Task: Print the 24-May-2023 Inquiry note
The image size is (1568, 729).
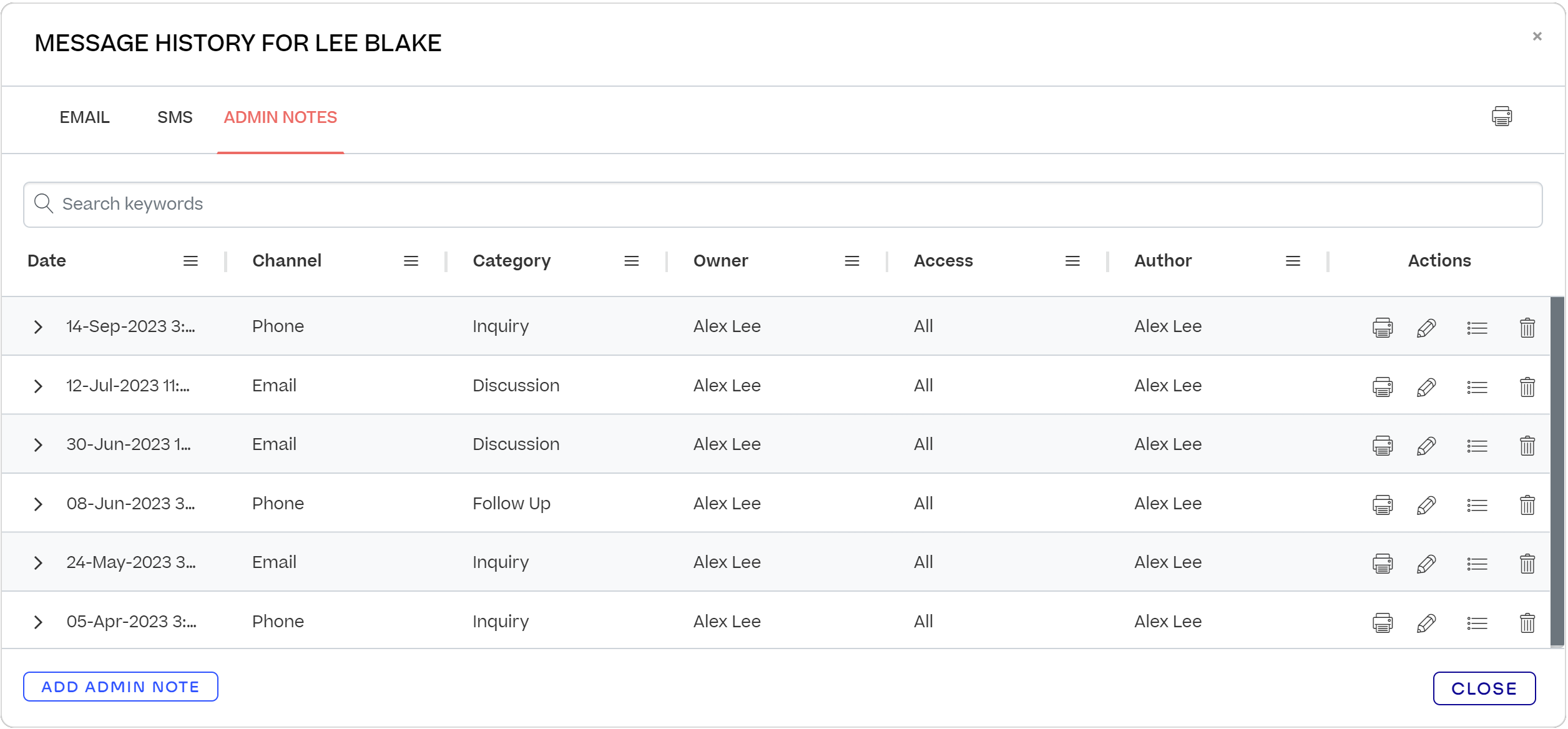Action: (x=1383, y=562)
